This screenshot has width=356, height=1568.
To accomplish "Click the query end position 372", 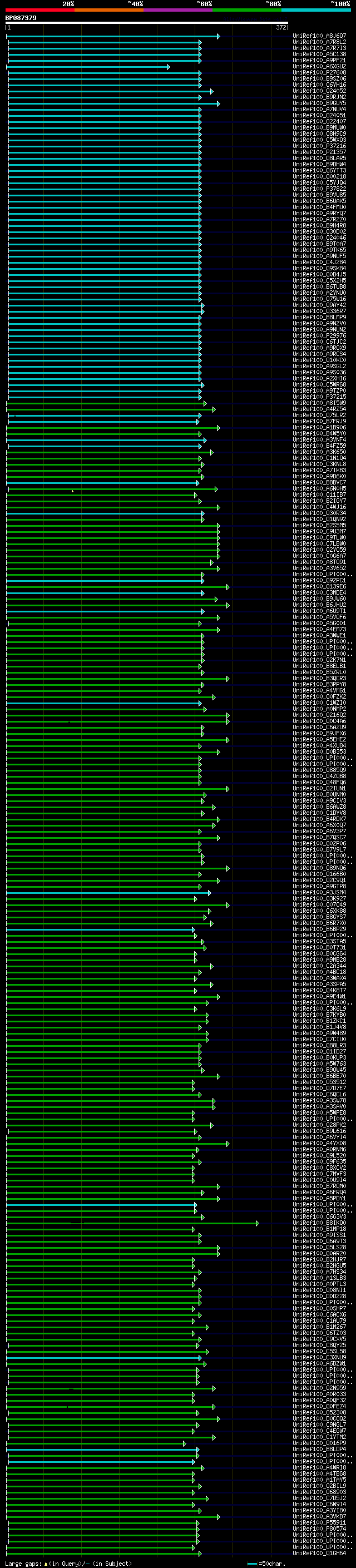I will pos(281,27).
